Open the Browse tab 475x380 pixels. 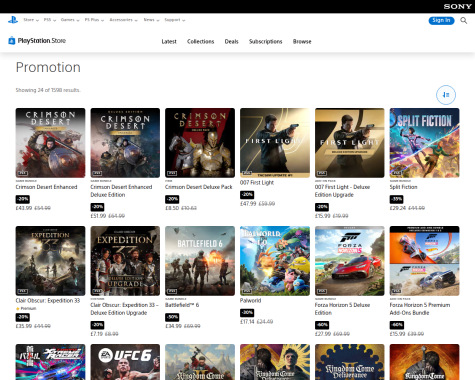pos(302,42)
